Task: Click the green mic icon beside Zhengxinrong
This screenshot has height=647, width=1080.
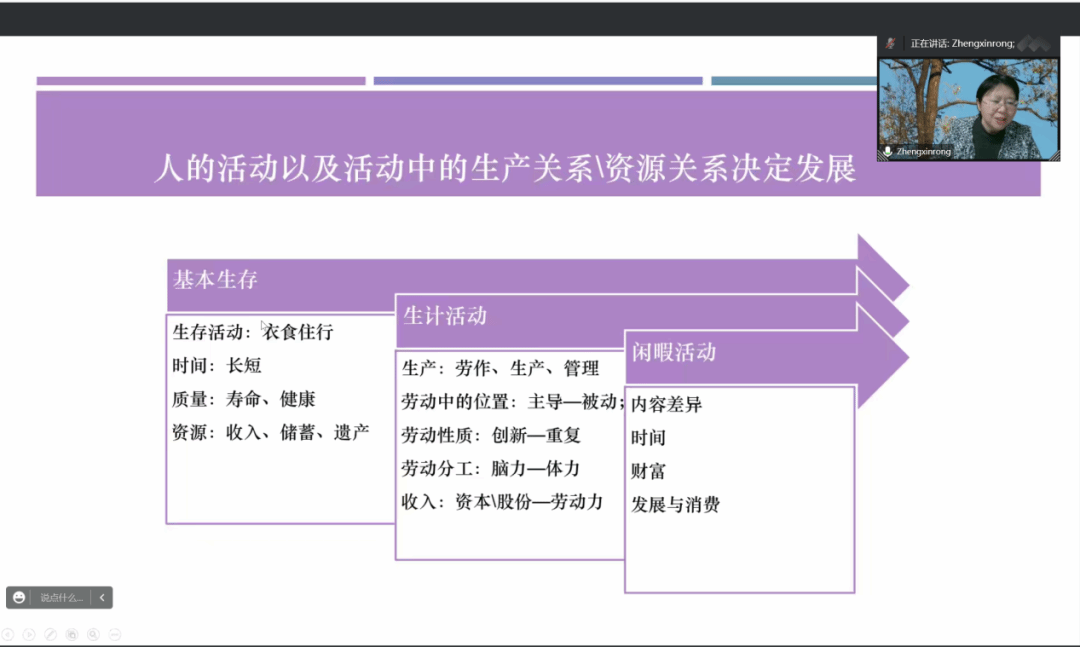Action: pyautogui.click(x=887, y=152)
